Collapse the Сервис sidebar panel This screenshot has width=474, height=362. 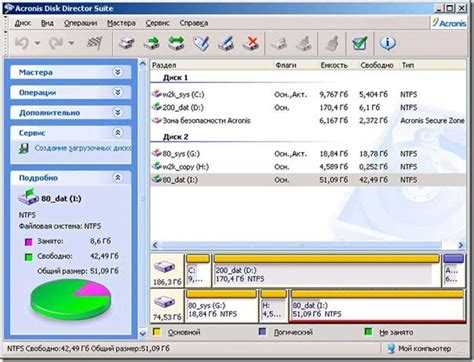click(117, 133)
